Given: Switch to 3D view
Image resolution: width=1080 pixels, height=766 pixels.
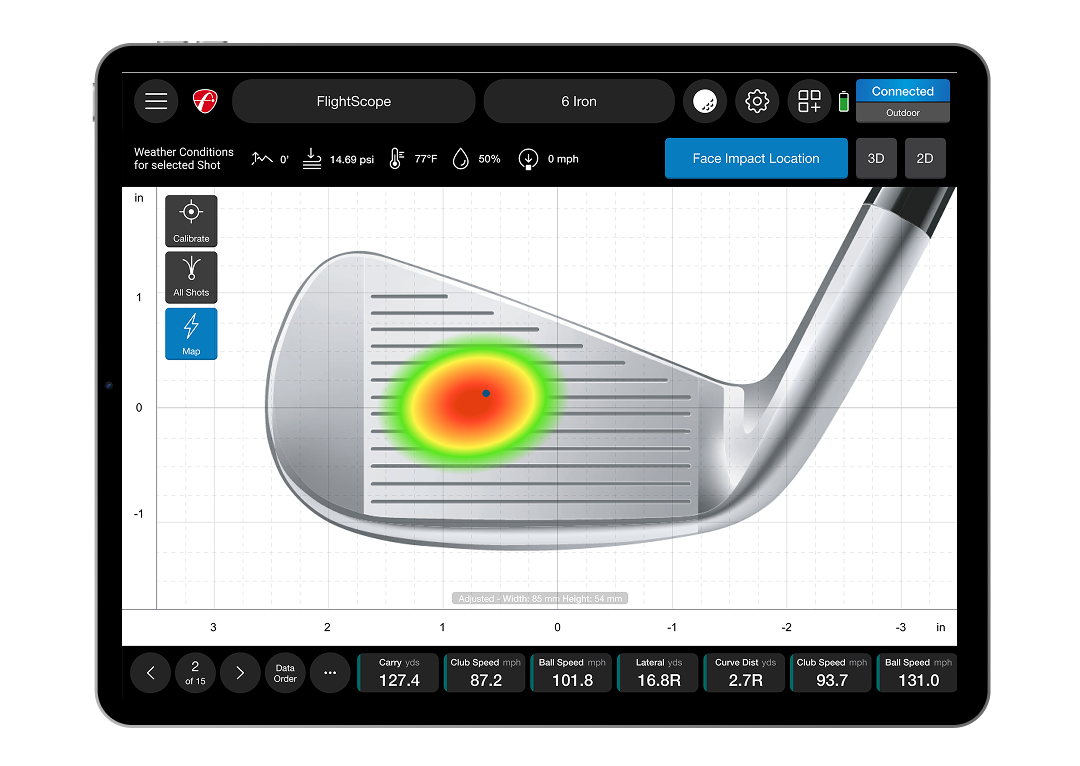Looking at the screenshot, I should [876, 158].
